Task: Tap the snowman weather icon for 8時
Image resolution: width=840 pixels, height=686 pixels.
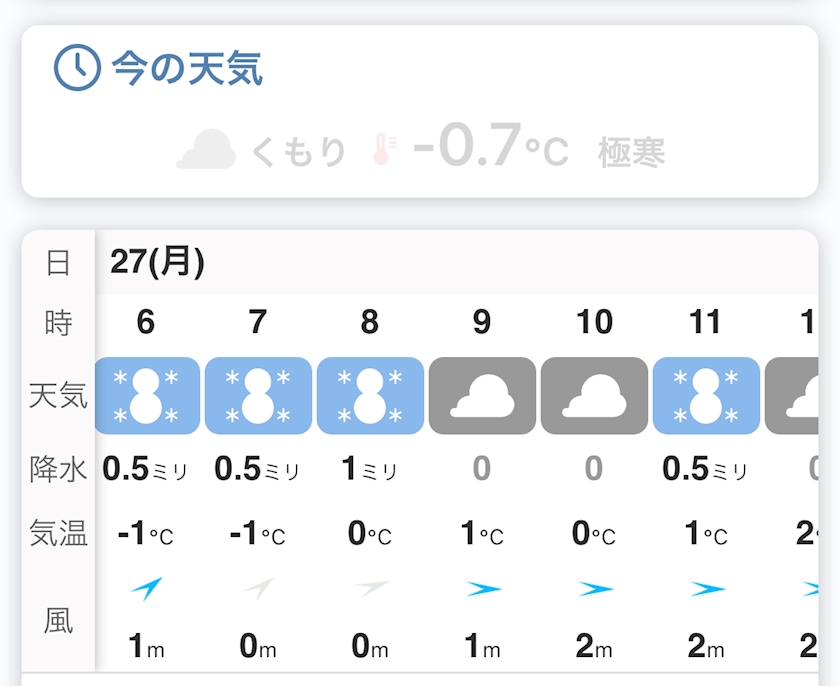Action: pyautogui.click(x=370, y=395)
